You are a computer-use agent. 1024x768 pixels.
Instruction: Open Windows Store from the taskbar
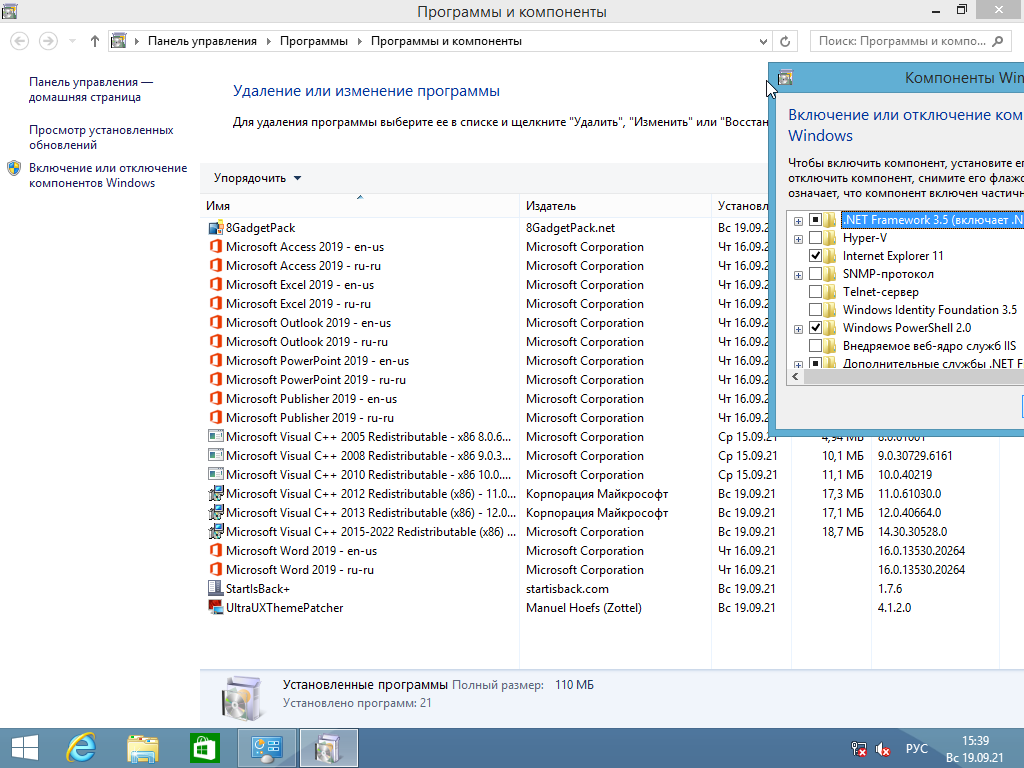204,748
